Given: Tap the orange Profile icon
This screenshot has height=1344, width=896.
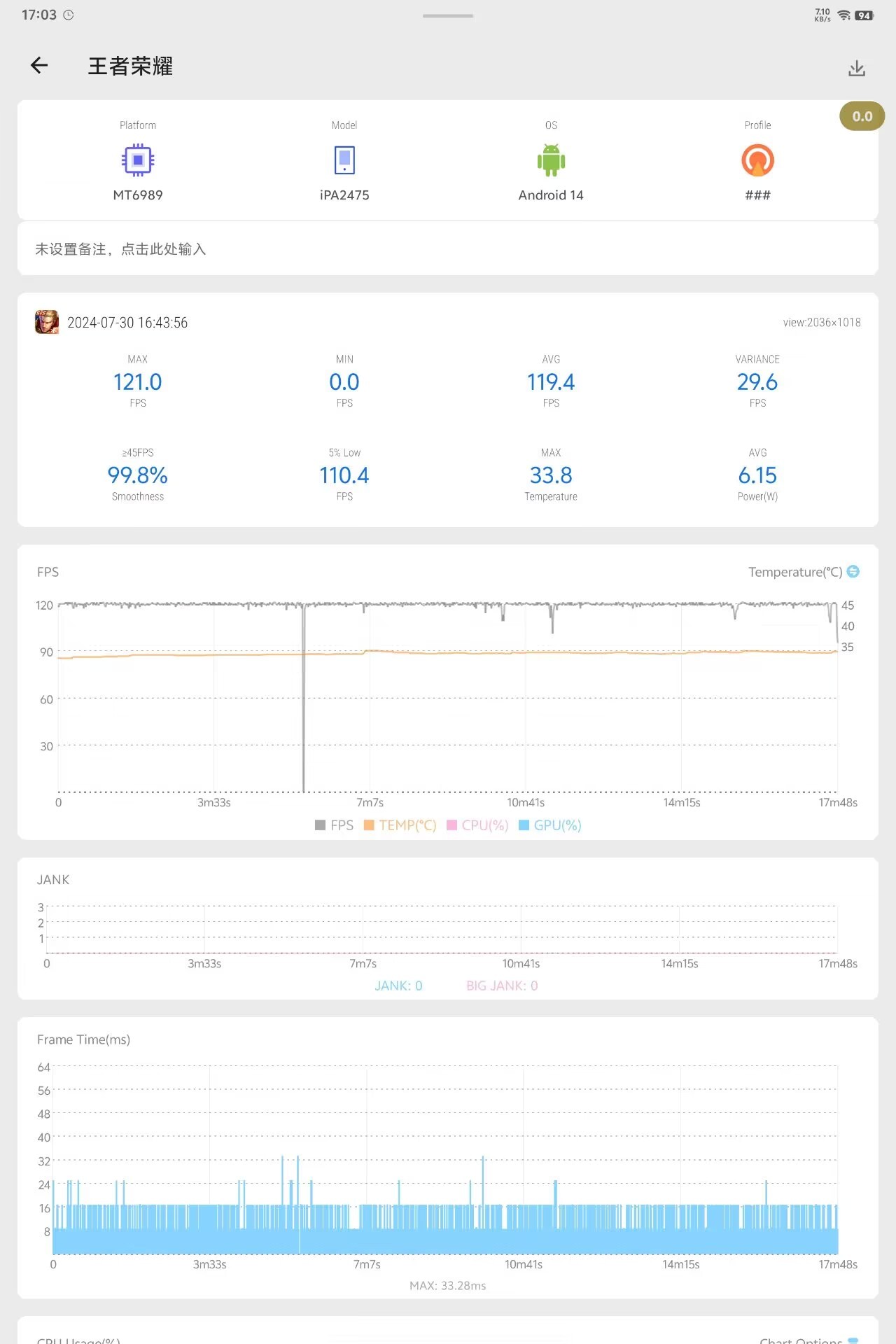Looking at the screenshot, I should click(757, 160).
